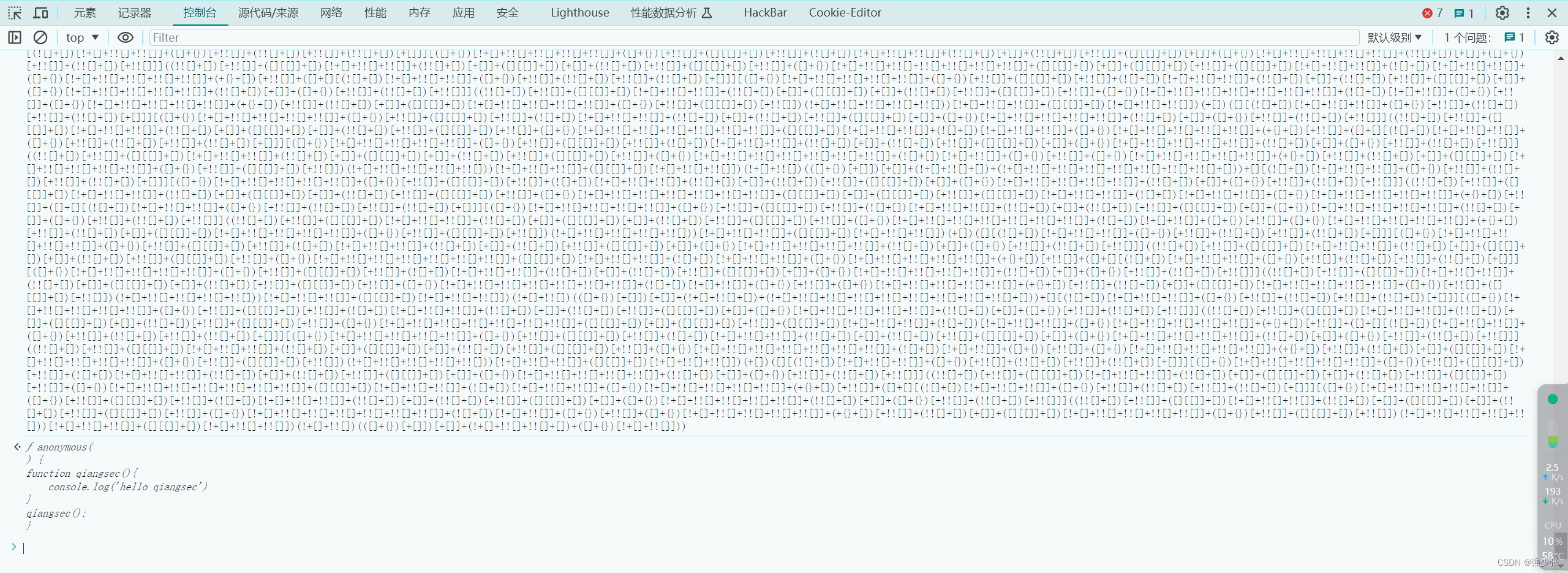Clear the console with the ban icon

pyautogui.click(x=40, y=37)
